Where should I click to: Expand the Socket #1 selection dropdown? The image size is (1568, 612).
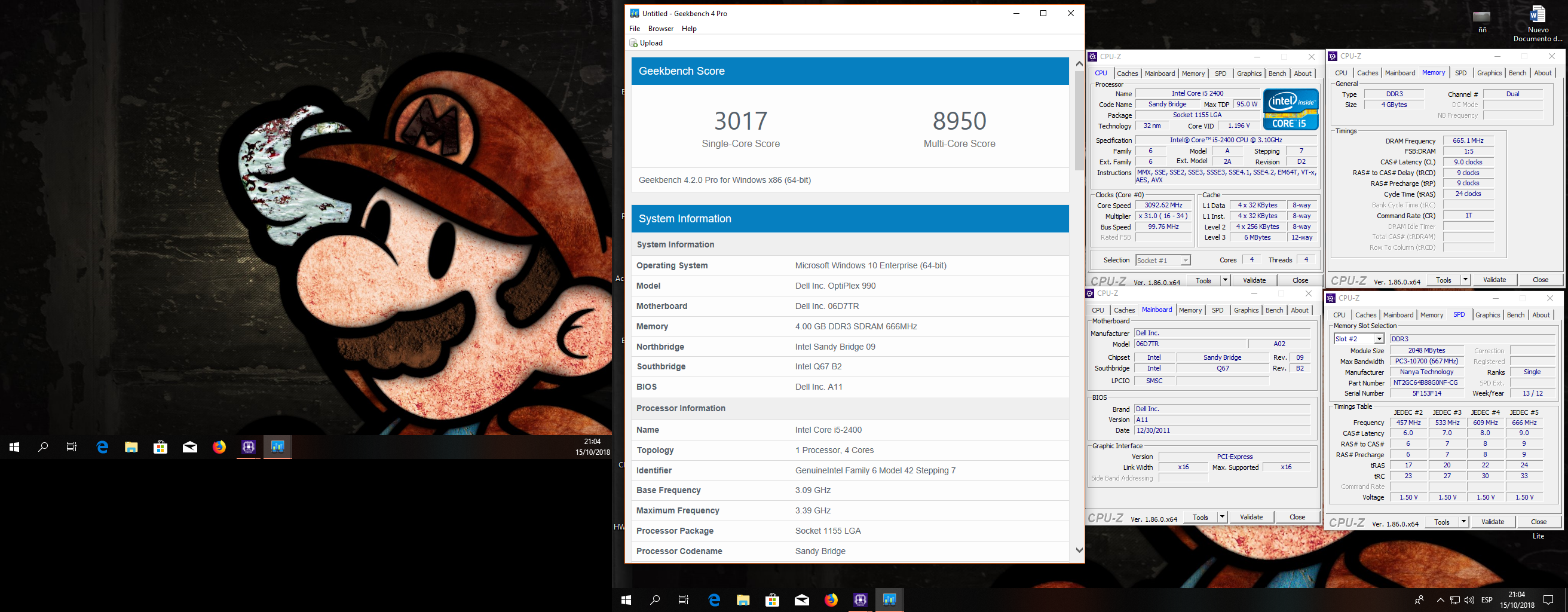tap(1185, 261)
